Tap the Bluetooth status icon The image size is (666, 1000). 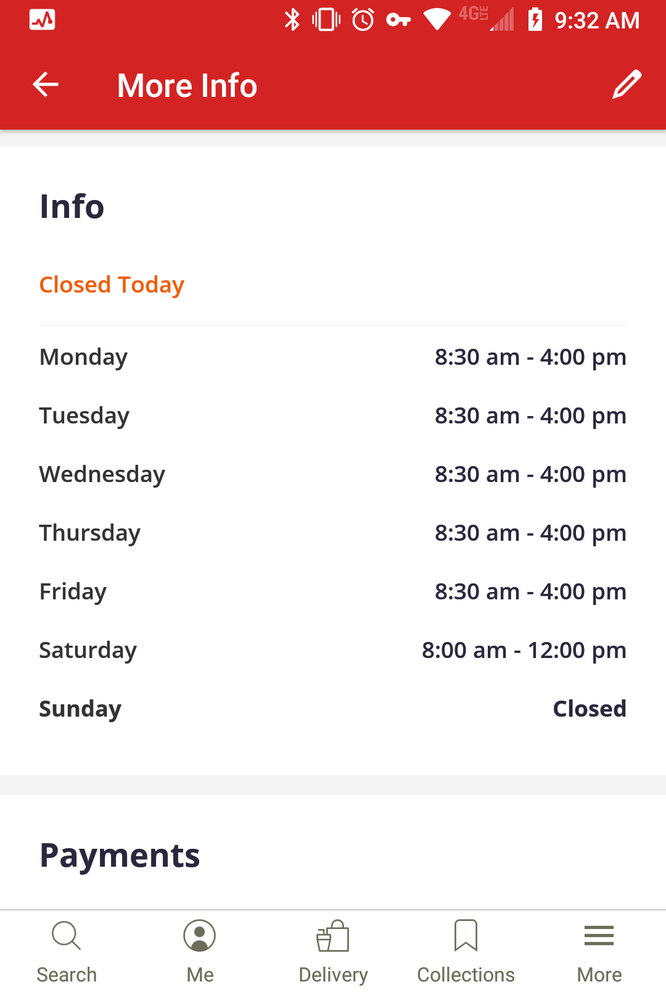tap(292, 20)
